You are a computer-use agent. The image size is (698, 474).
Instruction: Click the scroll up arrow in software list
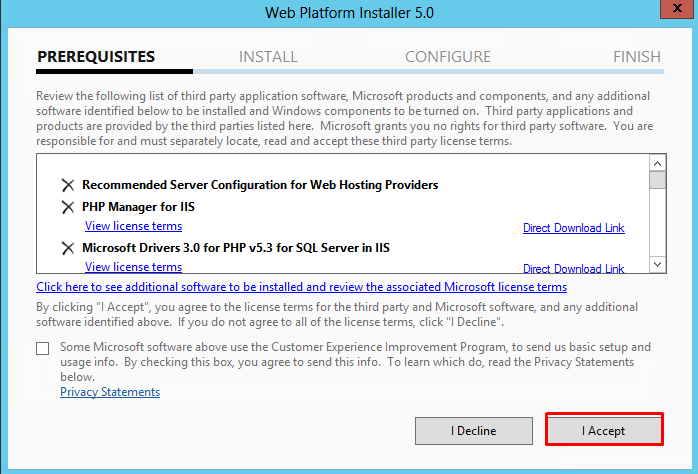tap(657, 163)
